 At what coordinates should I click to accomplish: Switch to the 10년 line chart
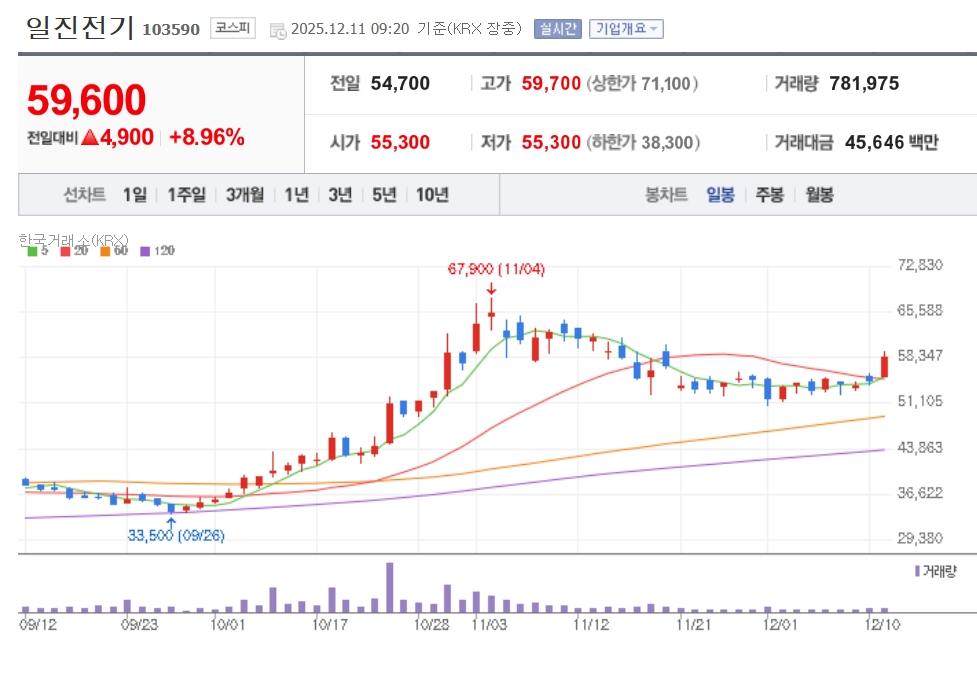[432, 195]
